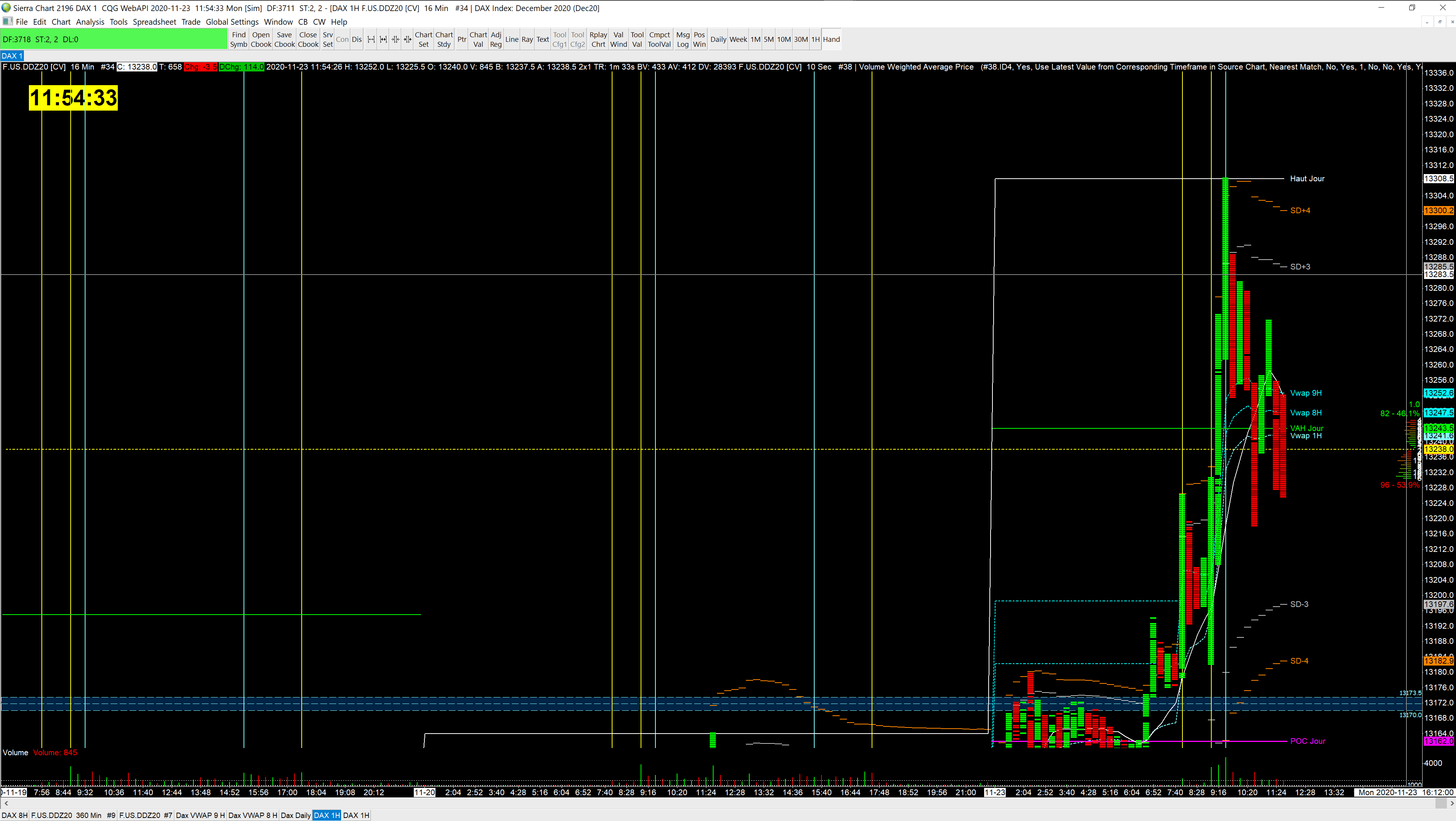Switch to the Dax Daily chart tab

tap(295, 815)
